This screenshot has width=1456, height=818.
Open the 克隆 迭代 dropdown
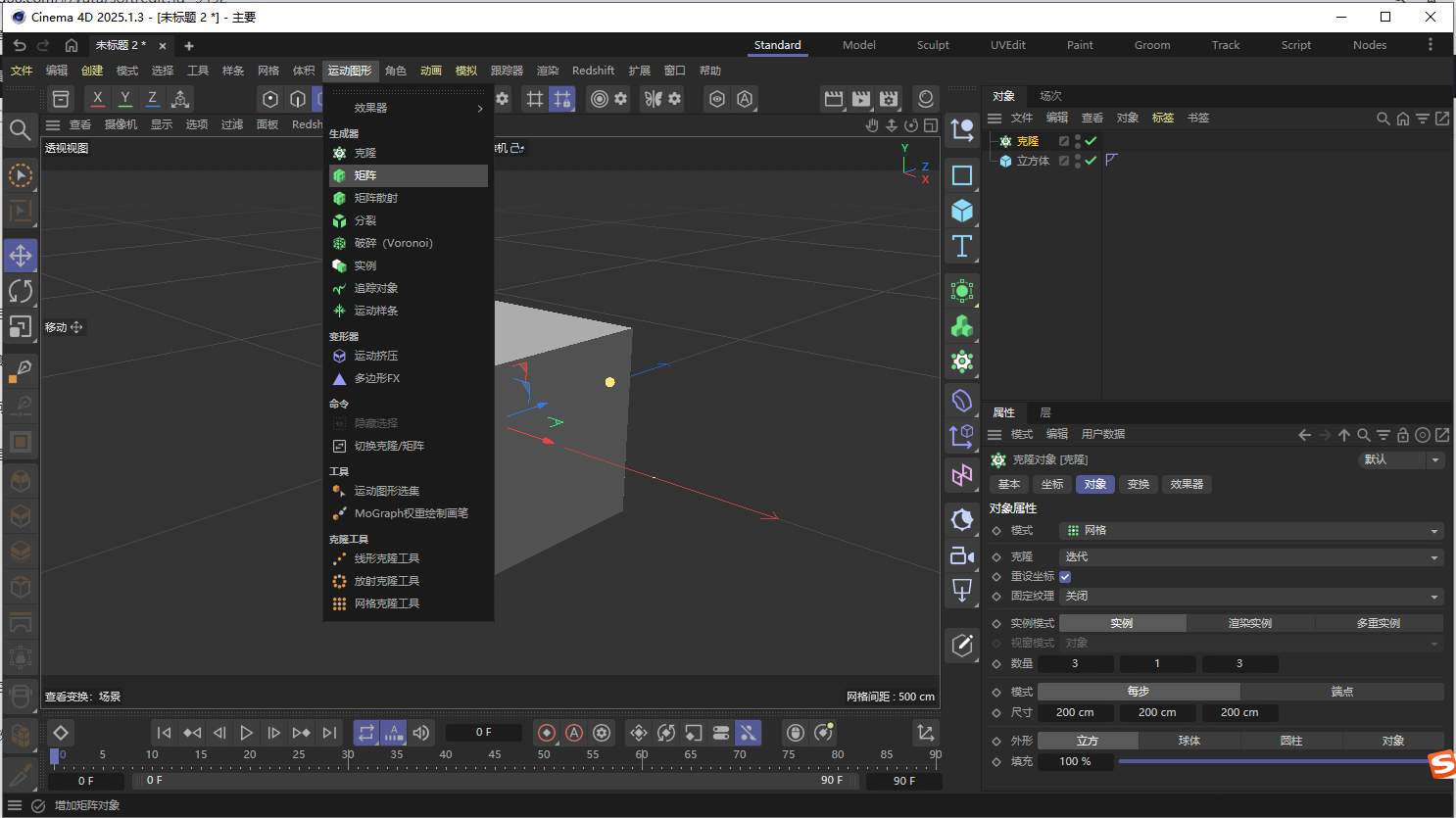click(1251, 556)
